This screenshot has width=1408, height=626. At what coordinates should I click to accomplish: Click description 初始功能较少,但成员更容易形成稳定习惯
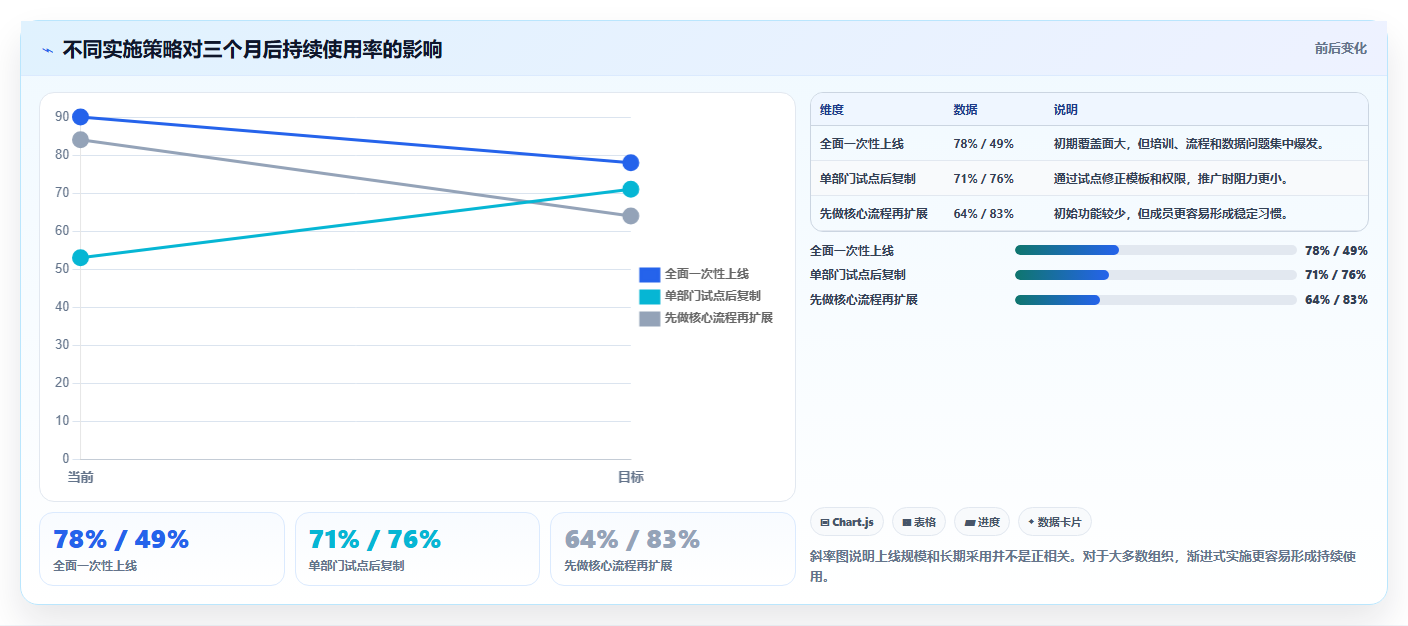(x=1171, y=214)
